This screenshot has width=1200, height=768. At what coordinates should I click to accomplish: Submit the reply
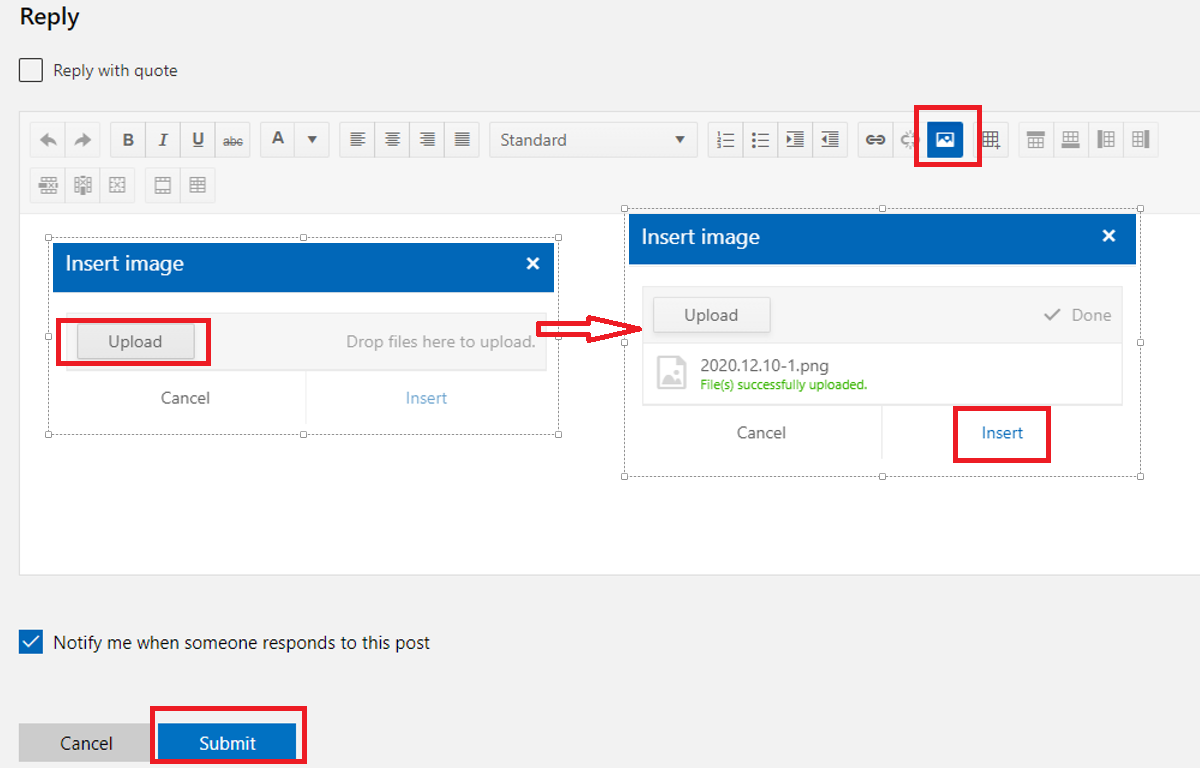click(x=227, y=743)
